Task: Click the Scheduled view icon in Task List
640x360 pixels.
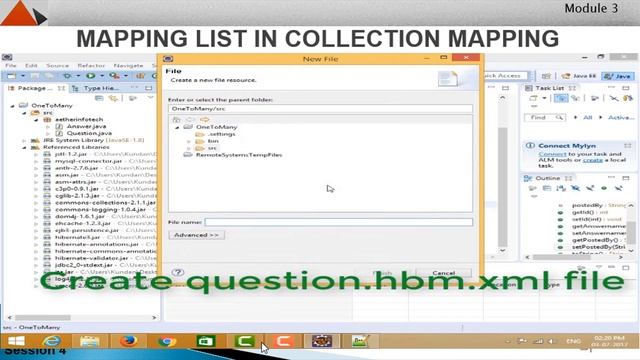Action: (576, 98)
